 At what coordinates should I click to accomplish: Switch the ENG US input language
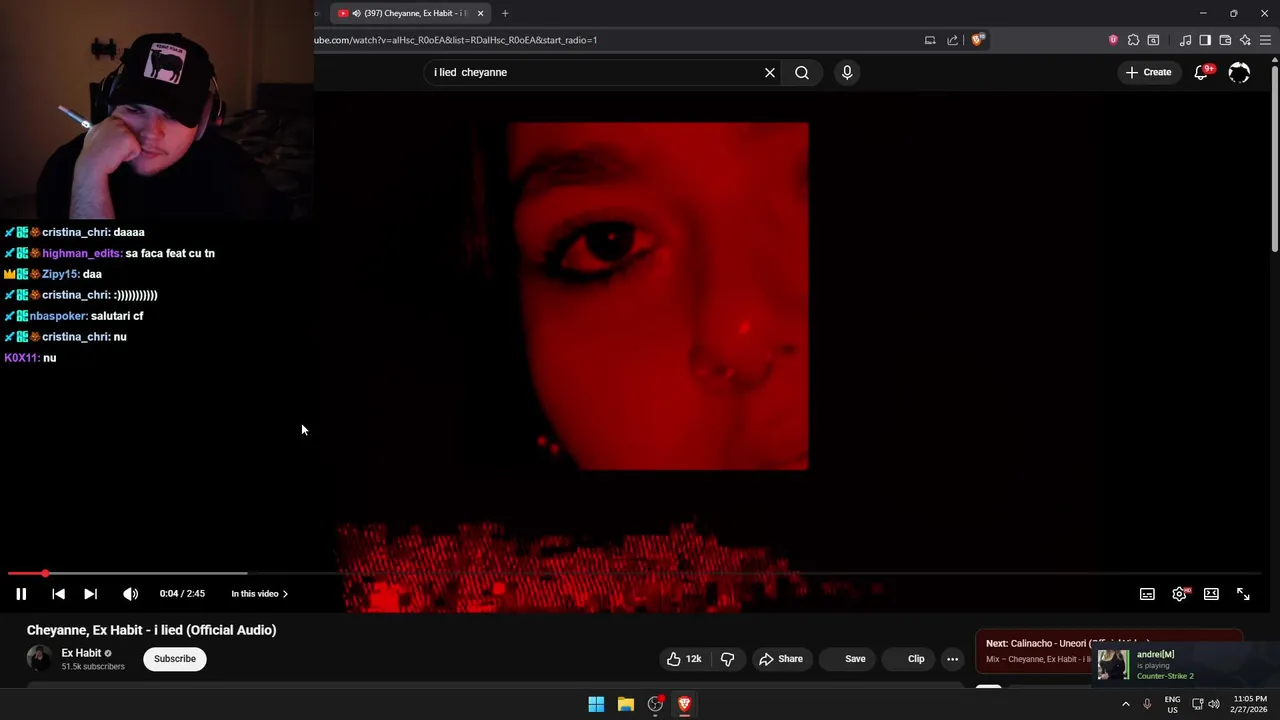point(1172,704)
